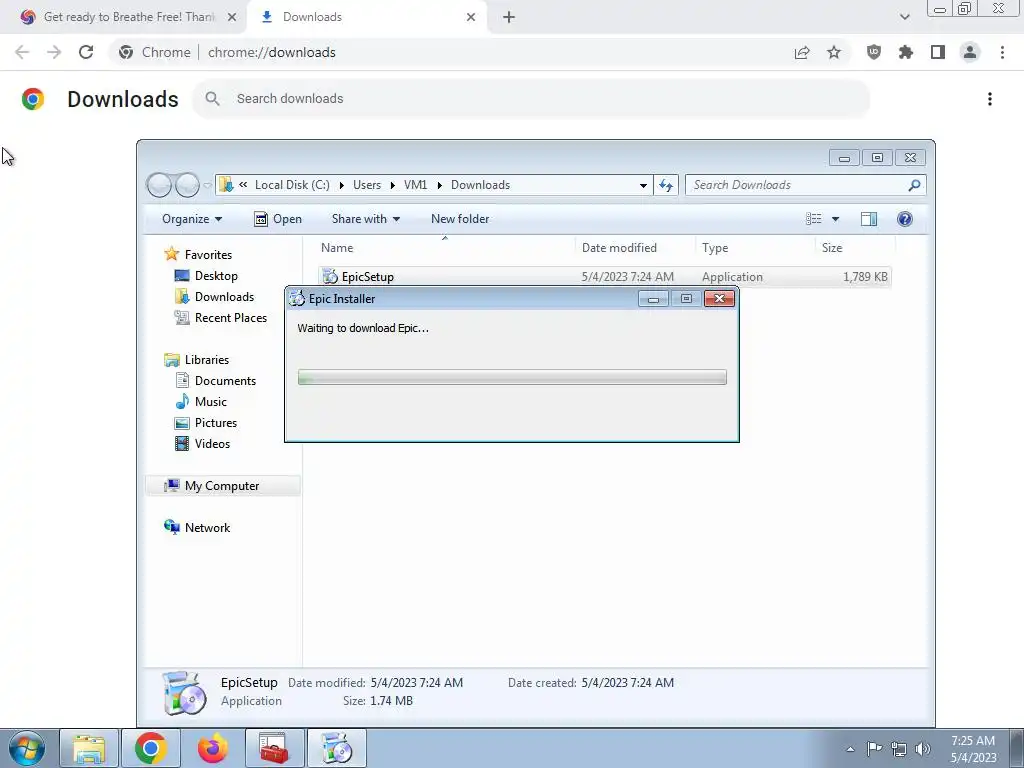1024x768 pixels.
Task: Open Explorer recent pages dropdown arrow
Action: (x=208, y=185)
